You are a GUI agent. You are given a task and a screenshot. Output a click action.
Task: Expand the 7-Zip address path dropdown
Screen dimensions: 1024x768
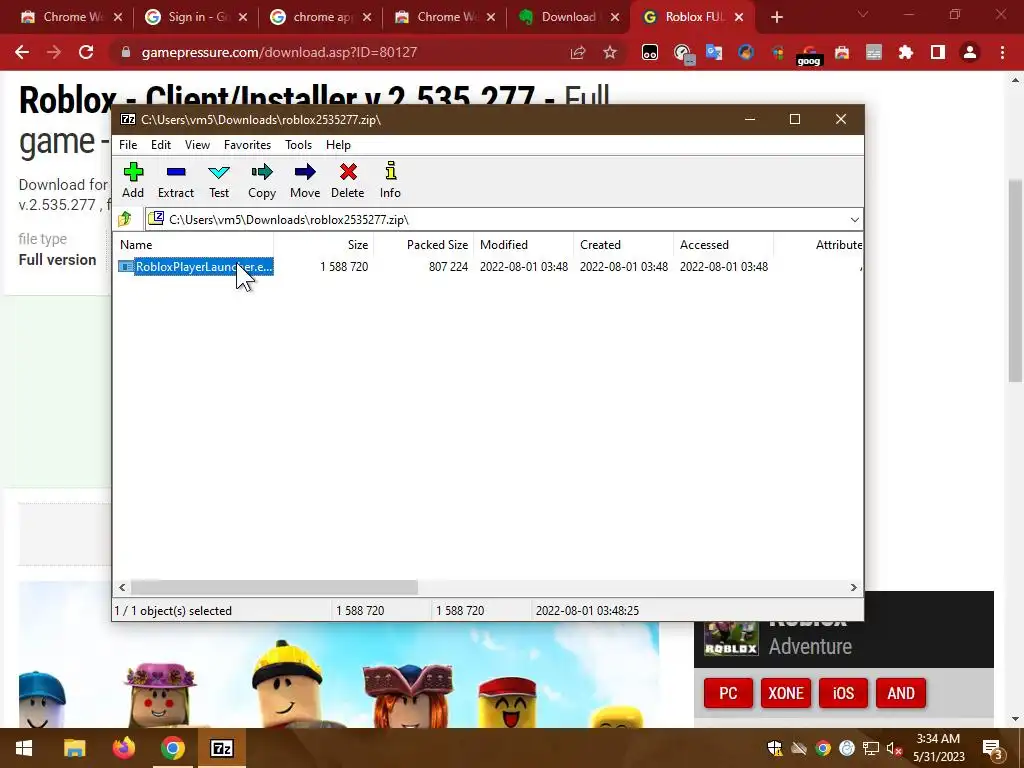[x=854, y=219]
